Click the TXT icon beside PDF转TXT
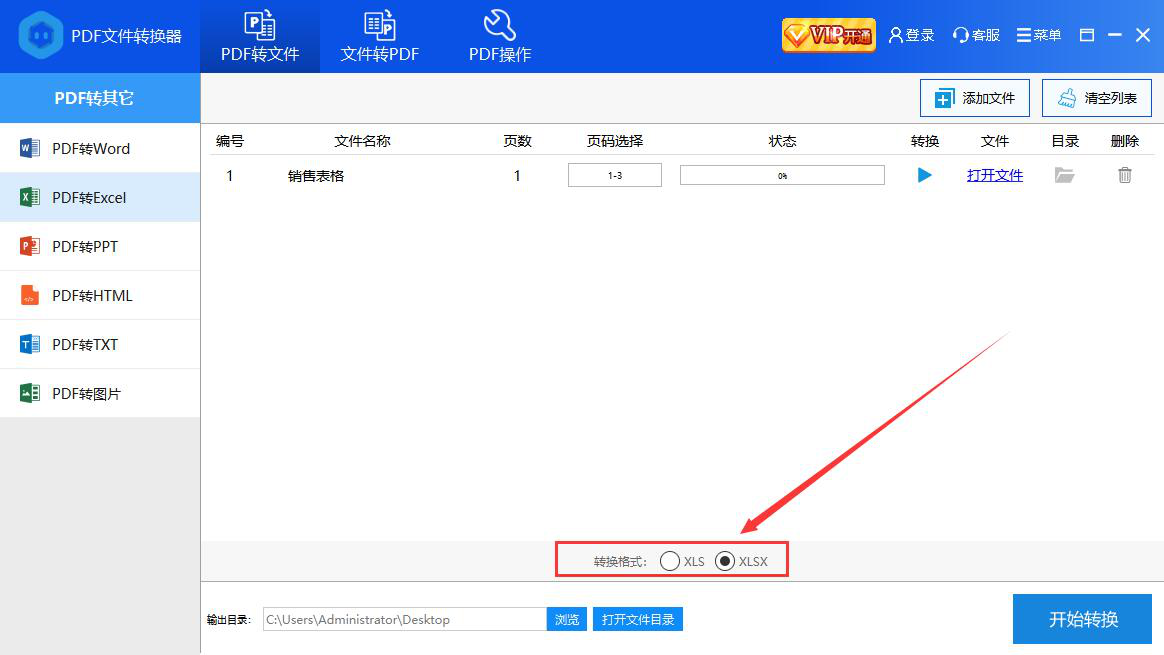Screen dimensions: 1164x655 30,344
